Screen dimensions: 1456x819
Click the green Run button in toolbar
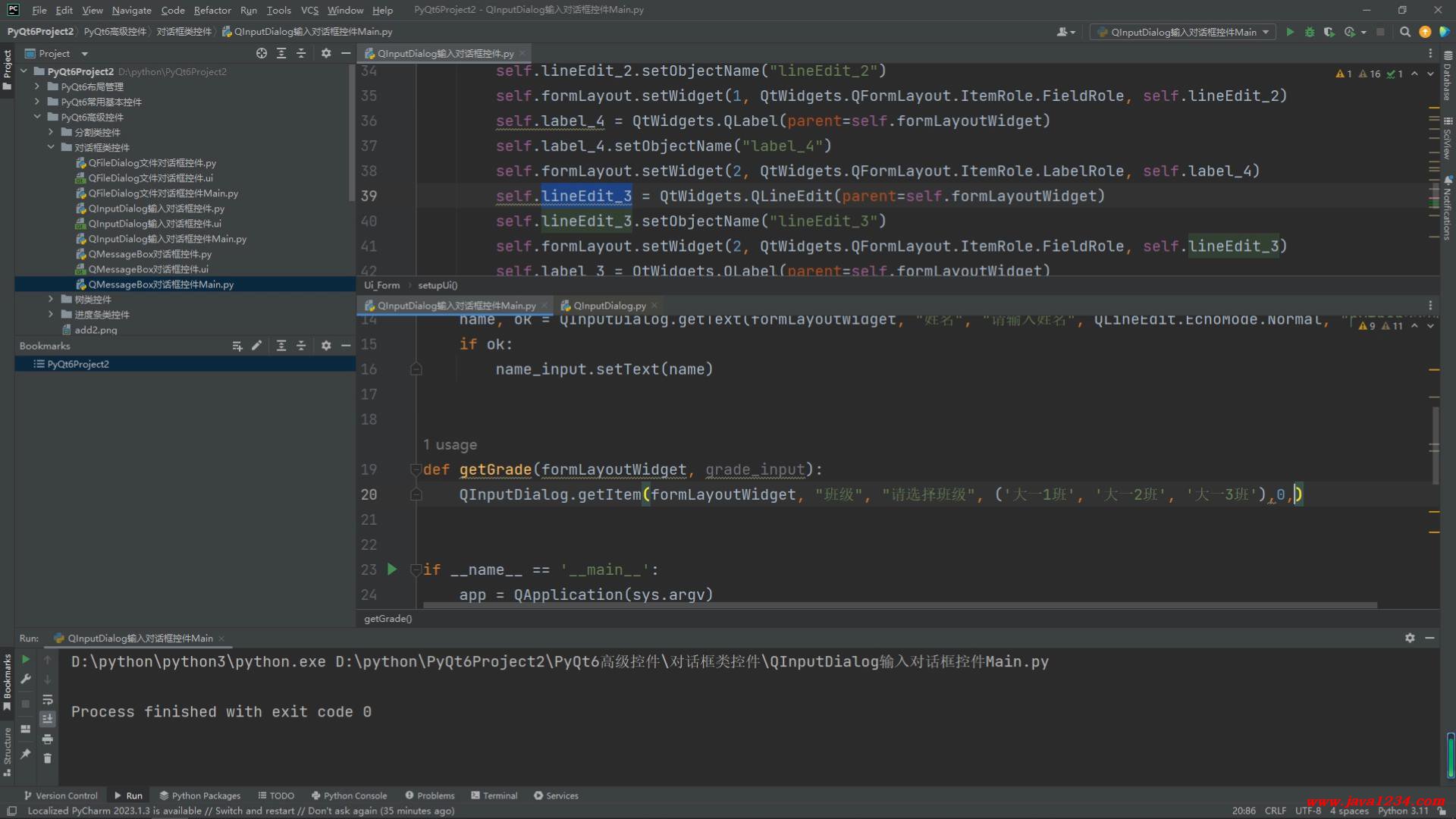1290,32
